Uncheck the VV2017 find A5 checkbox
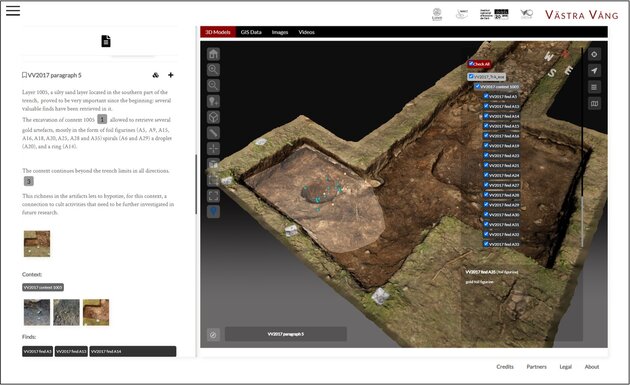This screenshot has height=385, width=630. pyautogui.click(x=486, y=96)
